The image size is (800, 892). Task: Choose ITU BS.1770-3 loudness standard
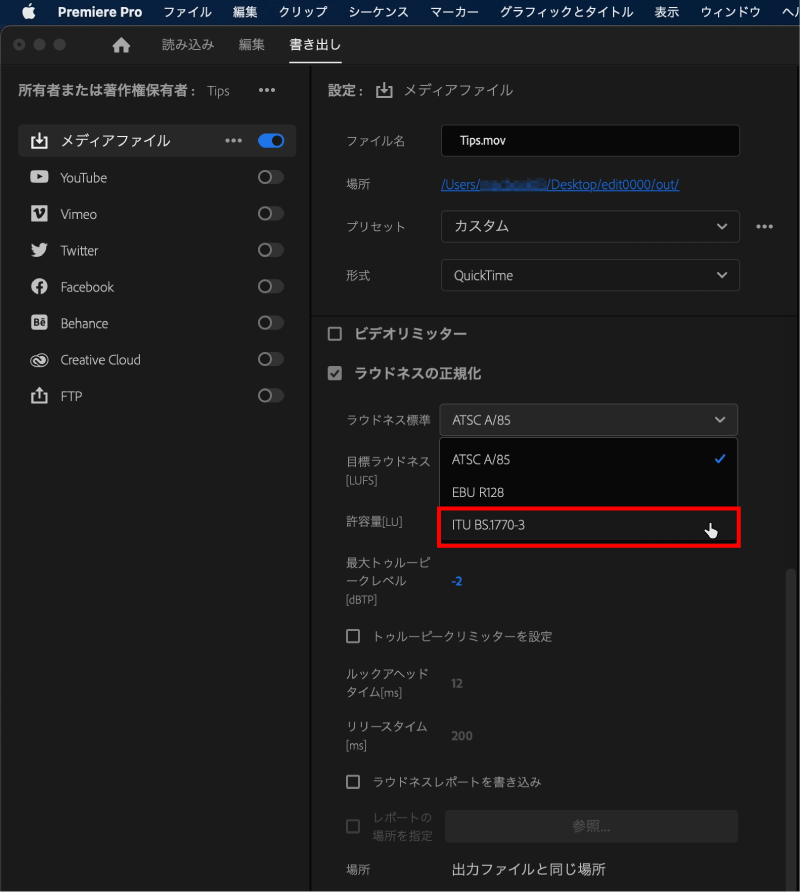[588, 525]
